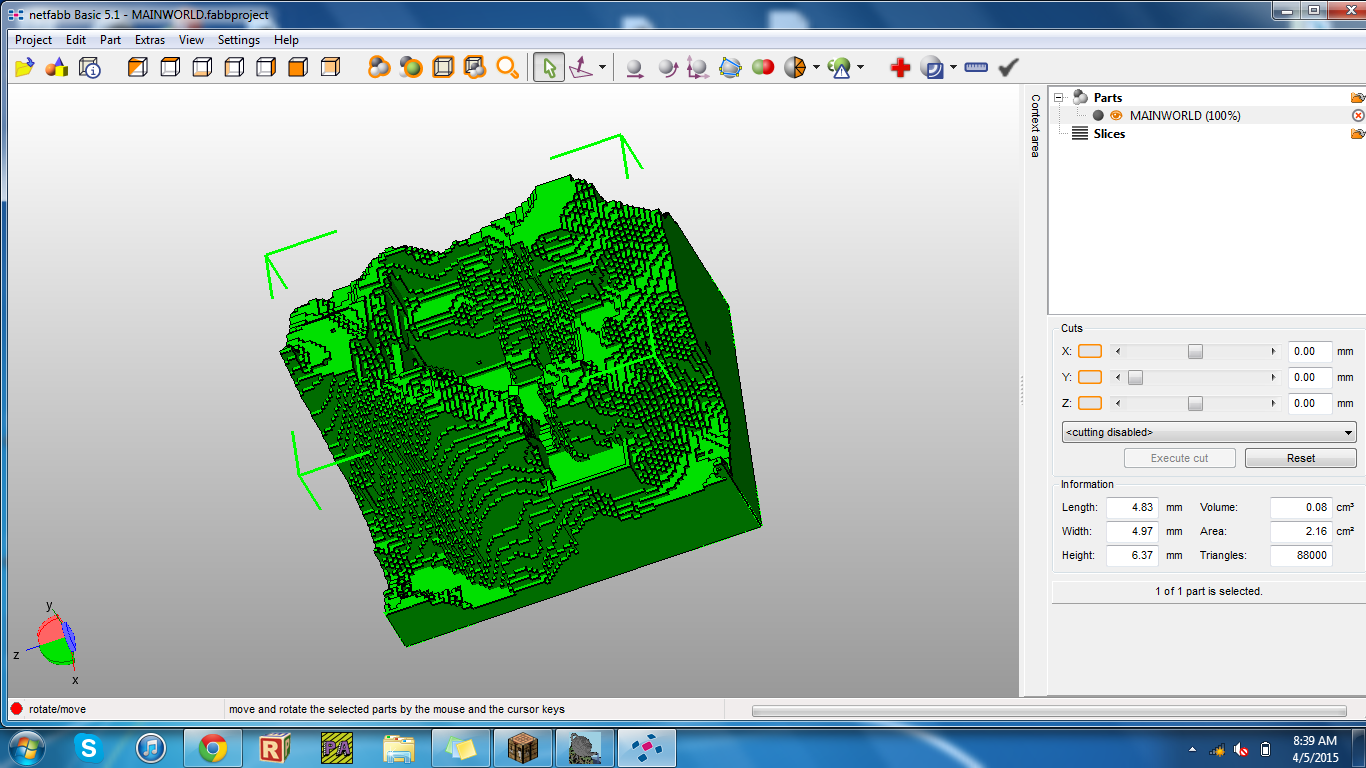This screenshot has width=1366, height=768.
Task: Click the left arrow of the Y cut slider
Action: pos(1118,377)
